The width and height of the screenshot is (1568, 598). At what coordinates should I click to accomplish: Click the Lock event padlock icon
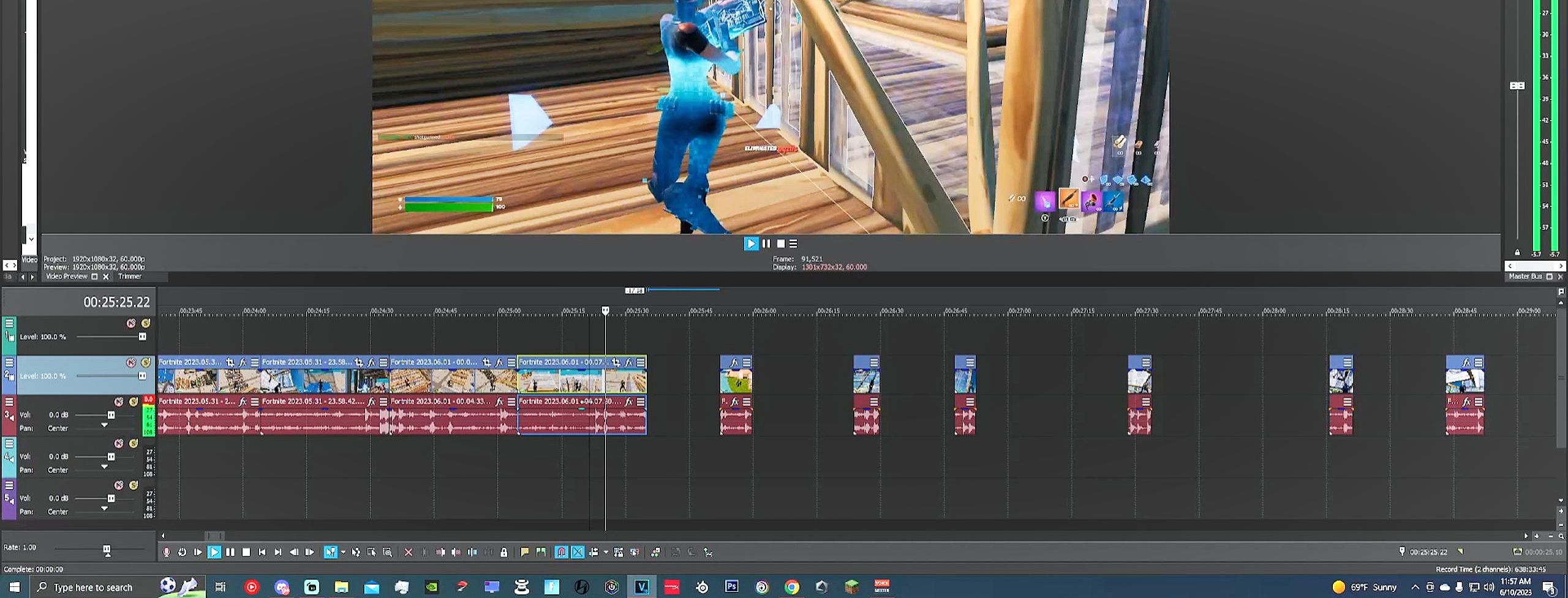(504, 552)
